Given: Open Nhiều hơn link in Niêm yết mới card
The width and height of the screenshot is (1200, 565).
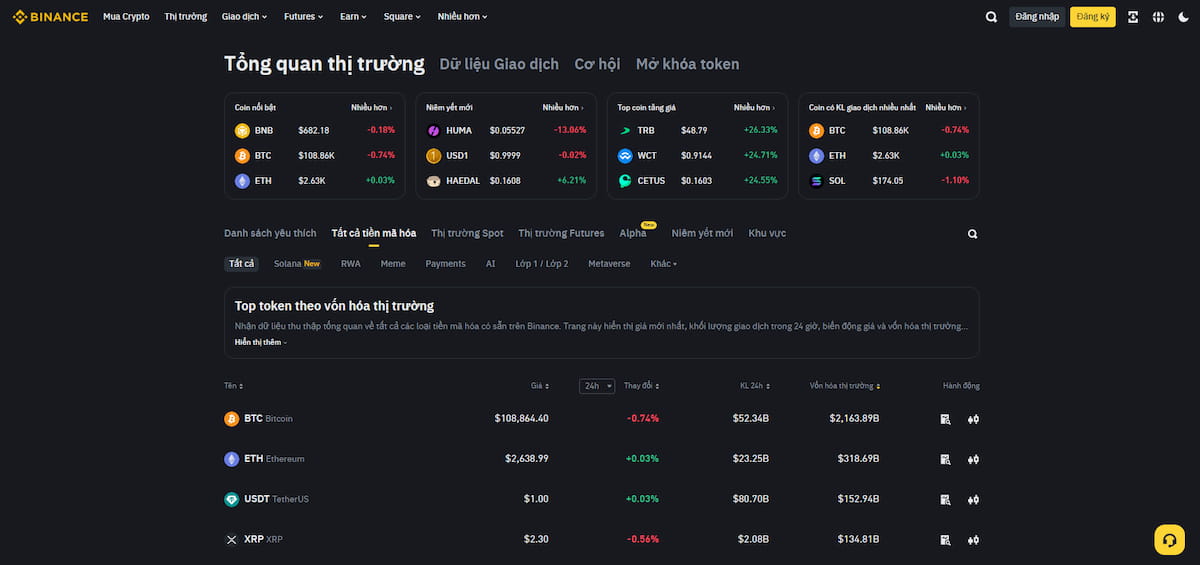Looking at the screenshot, I should point(564,107).
